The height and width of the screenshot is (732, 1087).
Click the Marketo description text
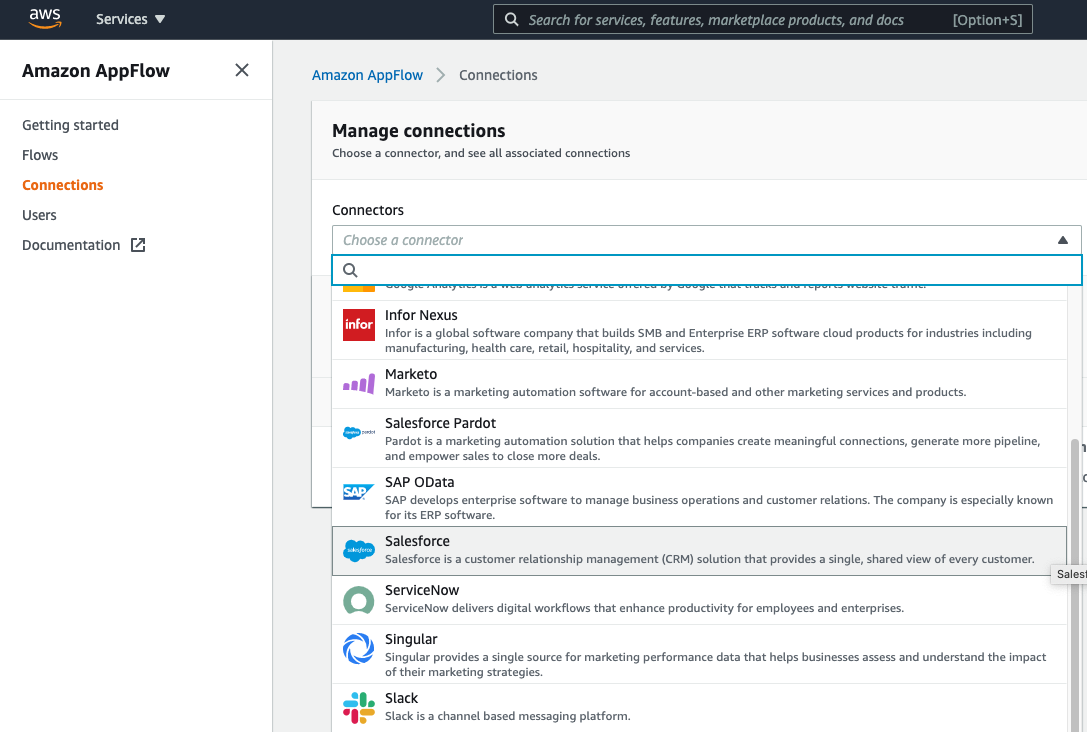click(x=675, y=392)
